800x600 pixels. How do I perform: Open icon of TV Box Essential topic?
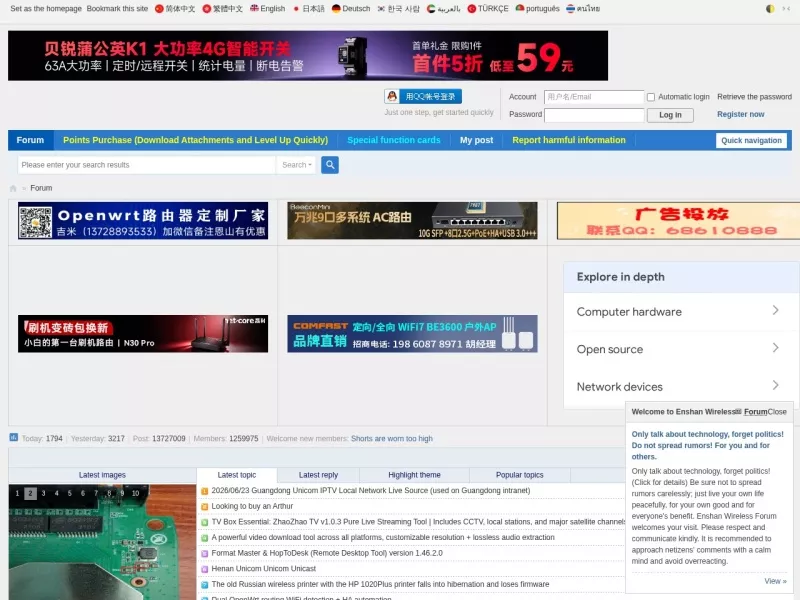[205, 522]
